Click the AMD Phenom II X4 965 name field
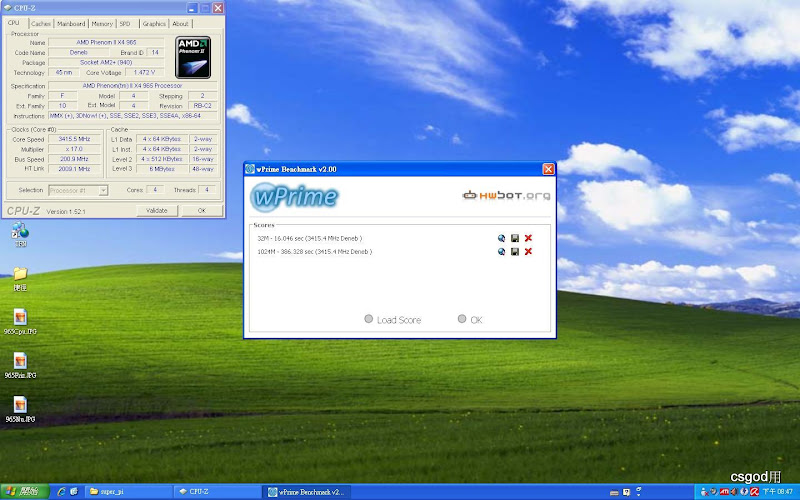 coord(106,42)
